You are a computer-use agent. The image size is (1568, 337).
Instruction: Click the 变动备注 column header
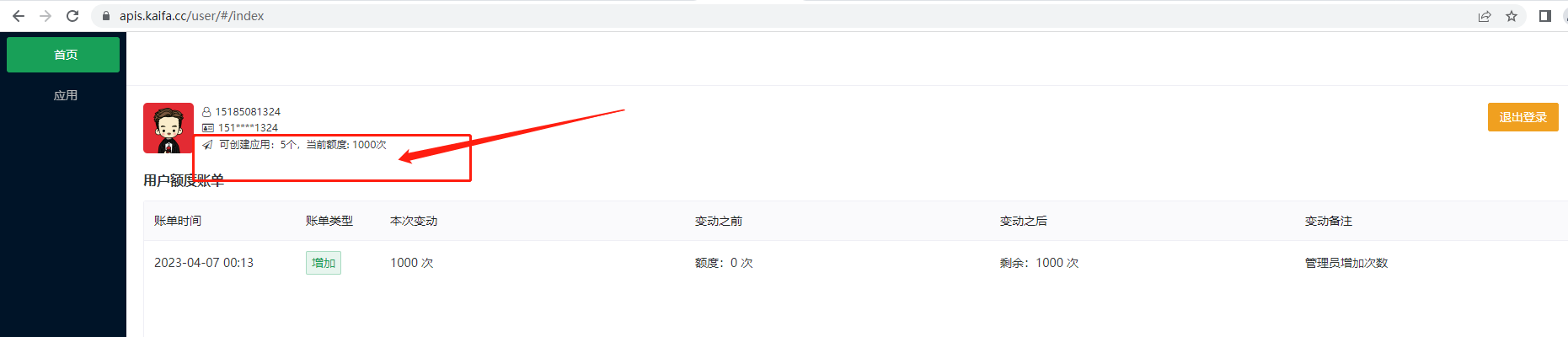point(1329,221)
